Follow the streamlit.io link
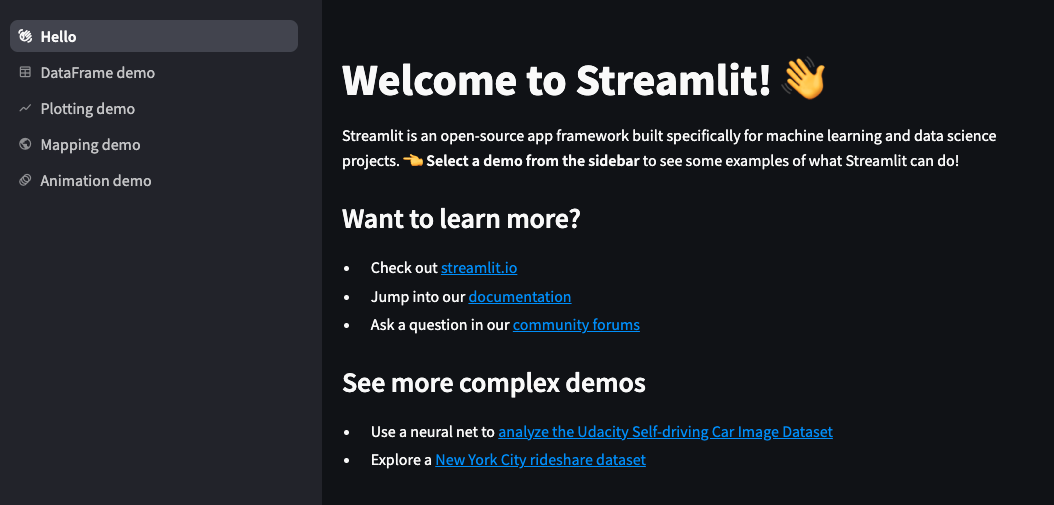 click(x=479, y=268)
